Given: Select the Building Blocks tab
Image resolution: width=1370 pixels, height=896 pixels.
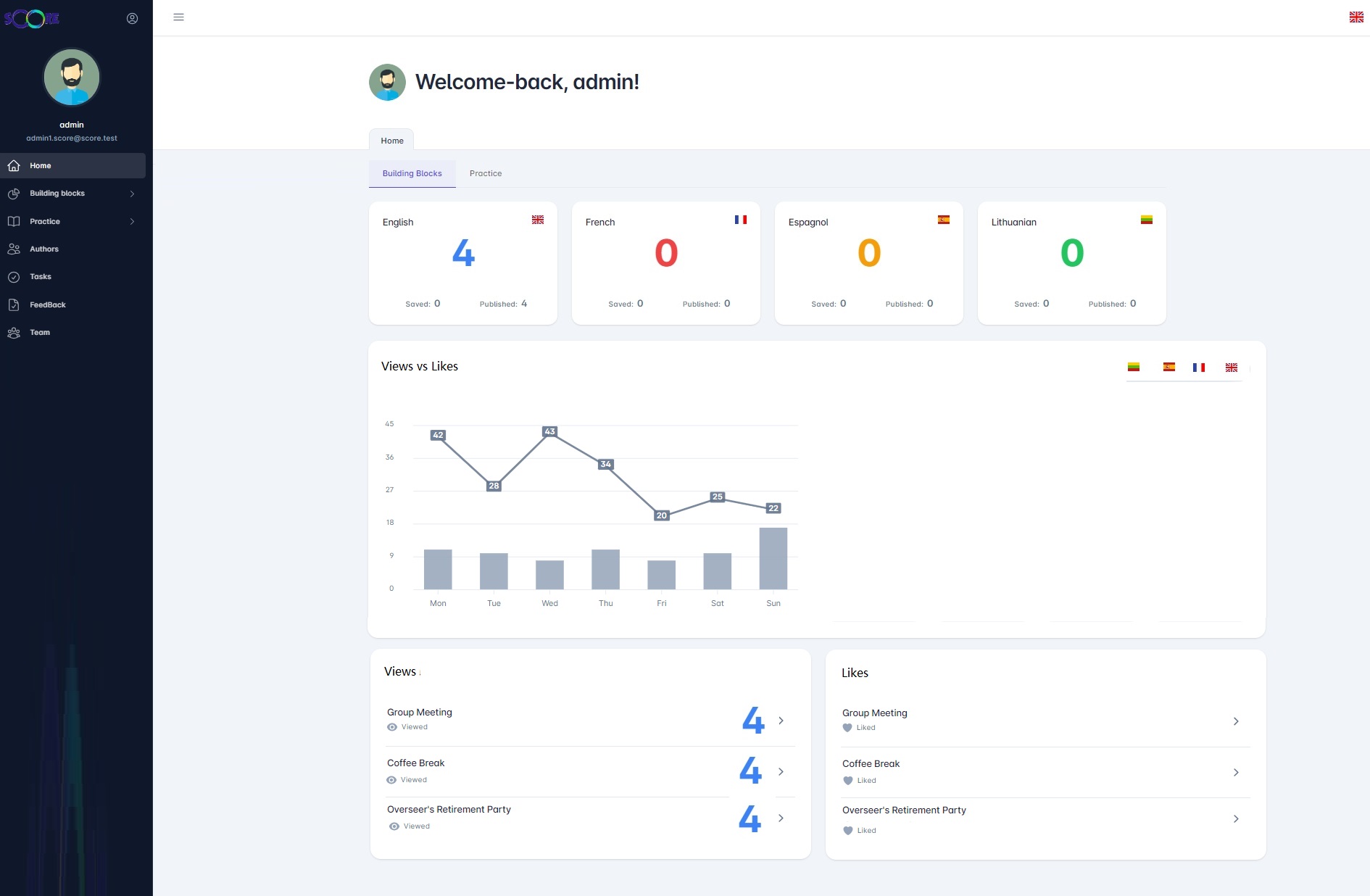Looking at the screenshot, I should (412, 174).
